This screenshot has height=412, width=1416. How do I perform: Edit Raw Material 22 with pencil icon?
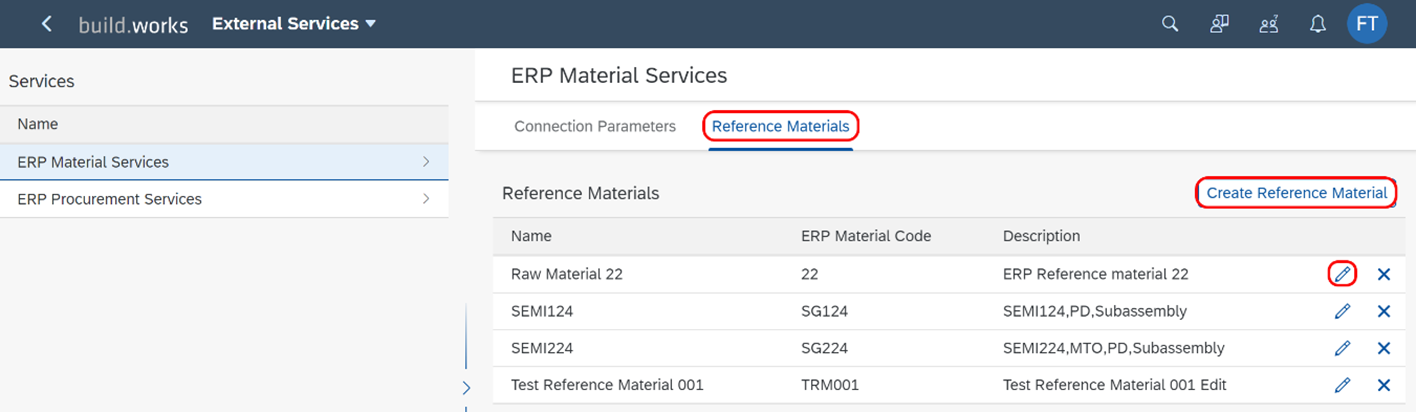click(x=1342, y=274)
